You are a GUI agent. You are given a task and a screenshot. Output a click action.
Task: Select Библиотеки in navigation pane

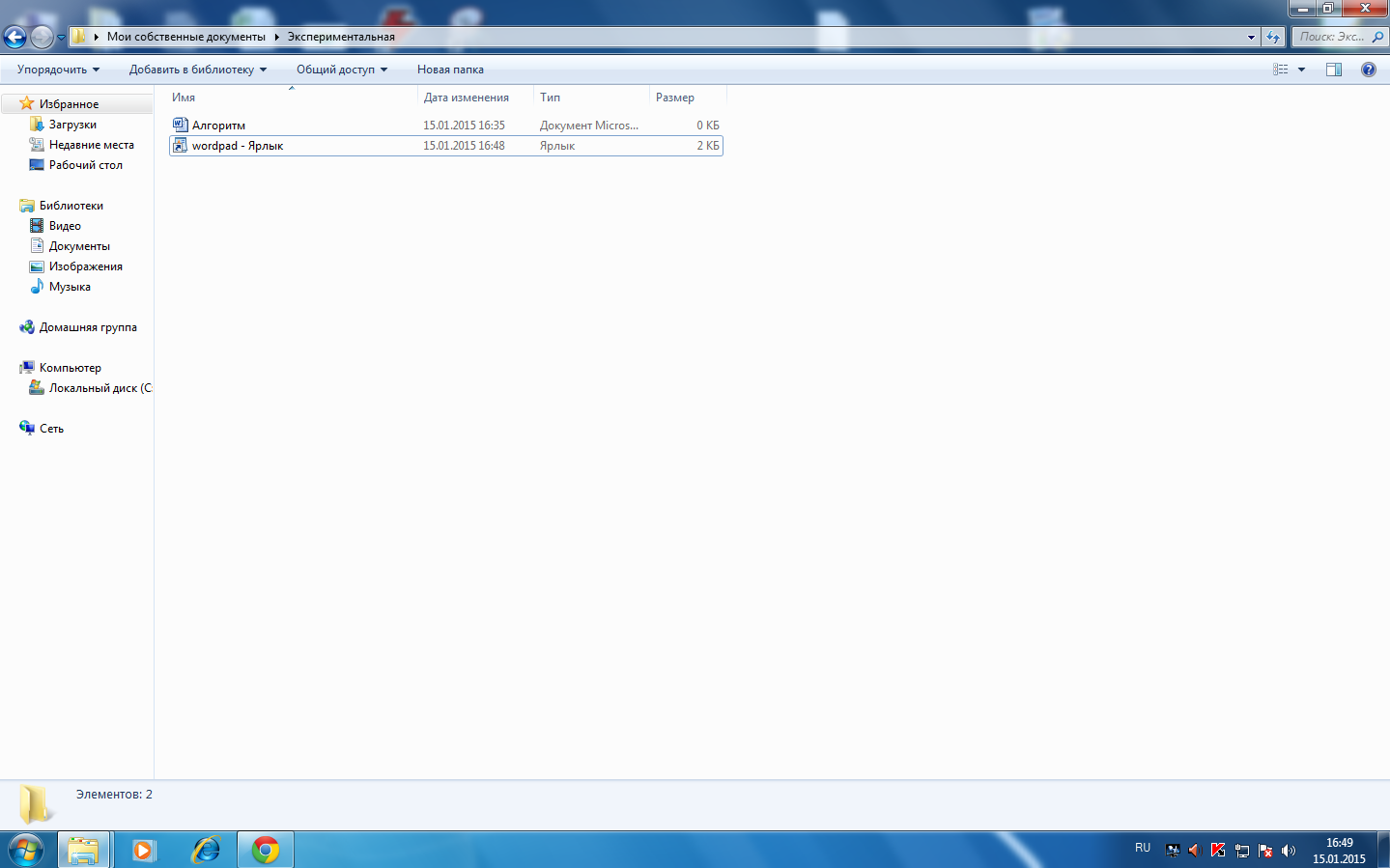[71, 206]
